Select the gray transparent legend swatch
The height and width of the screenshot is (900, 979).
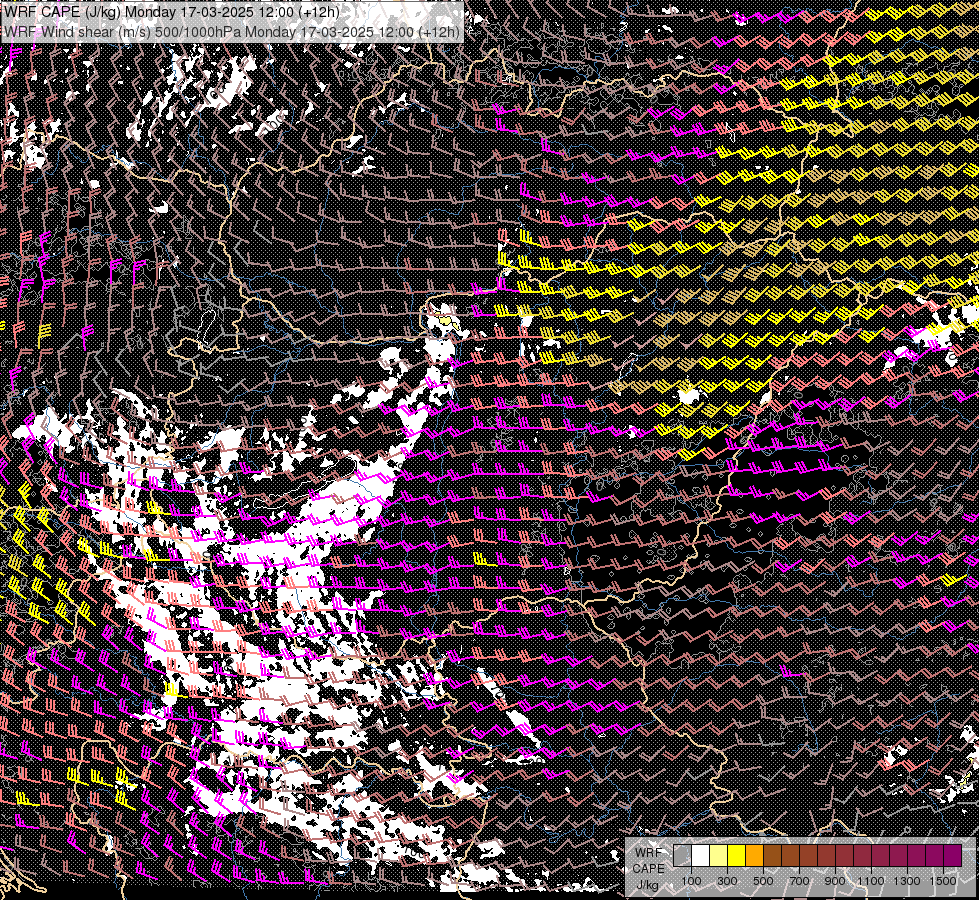(682, 855)
